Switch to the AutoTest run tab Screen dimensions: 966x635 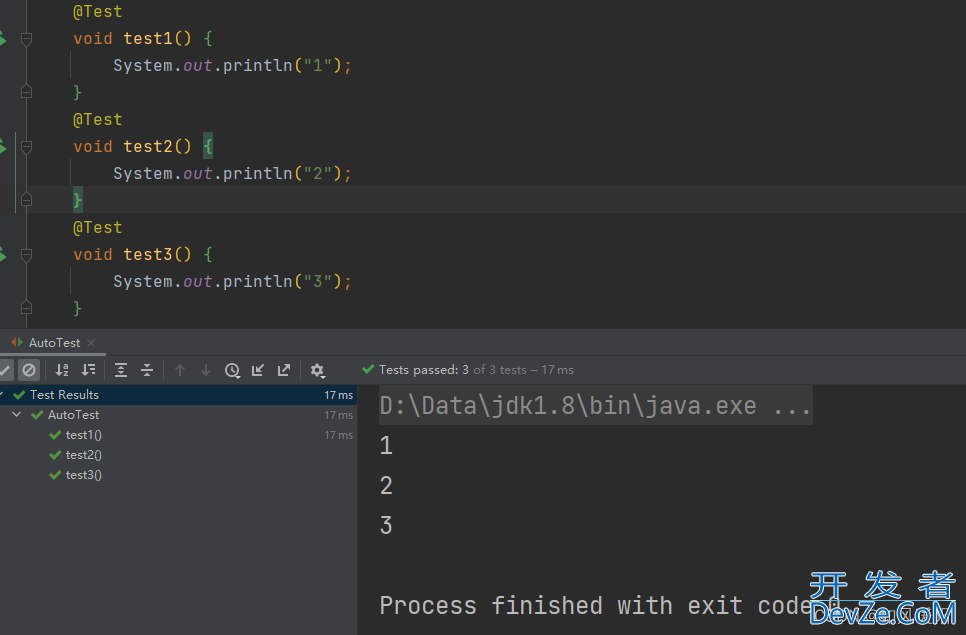54,342
